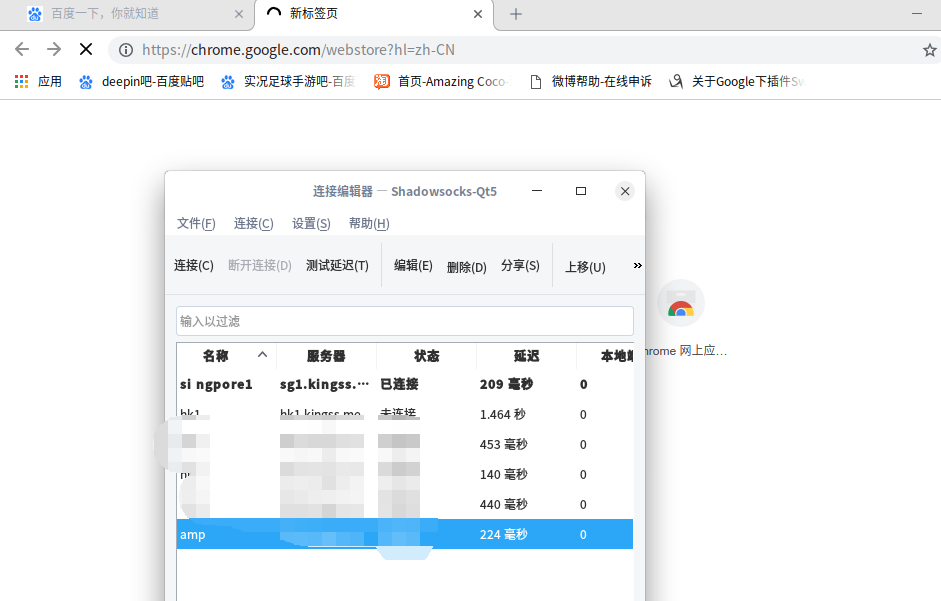Close the 百度一下 tab
The height and width of the screenshot is (601, 941).
(239, 14)
